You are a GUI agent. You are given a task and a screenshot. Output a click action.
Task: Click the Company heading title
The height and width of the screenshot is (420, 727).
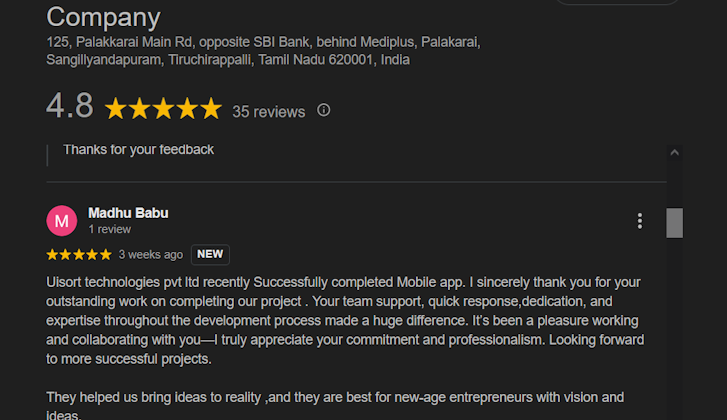[103, 17]
